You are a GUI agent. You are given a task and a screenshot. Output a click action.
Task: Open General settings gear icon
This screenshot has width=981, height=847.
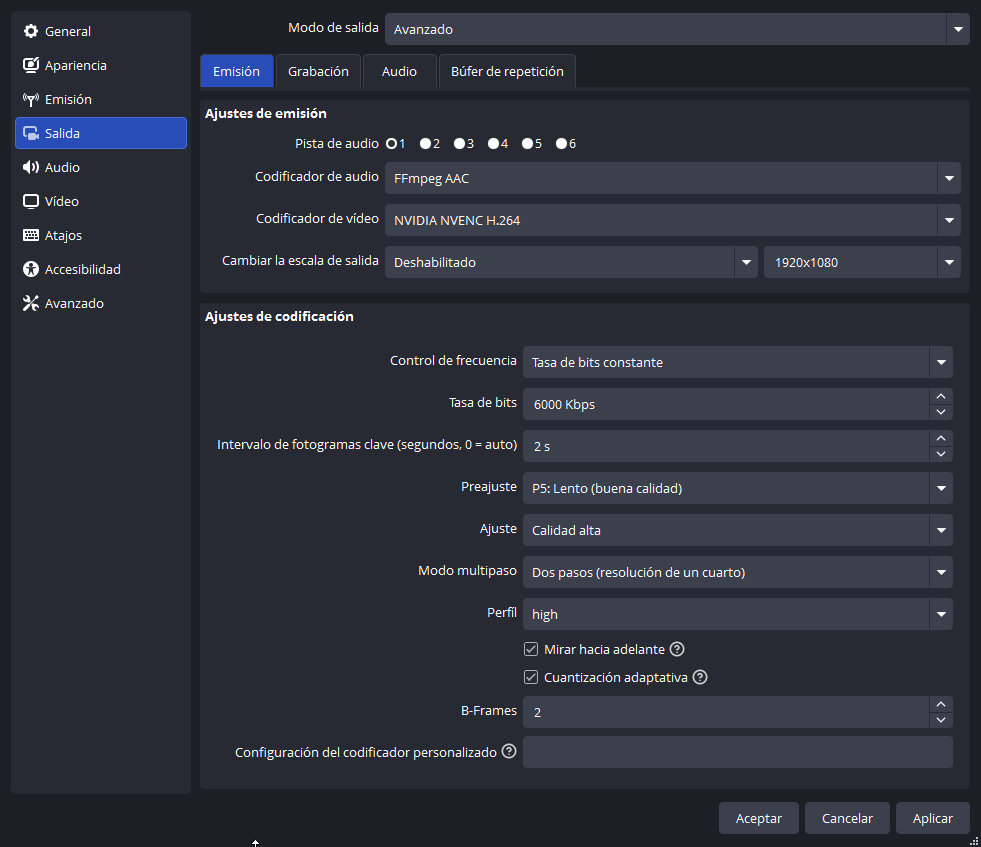coord(31,31)
